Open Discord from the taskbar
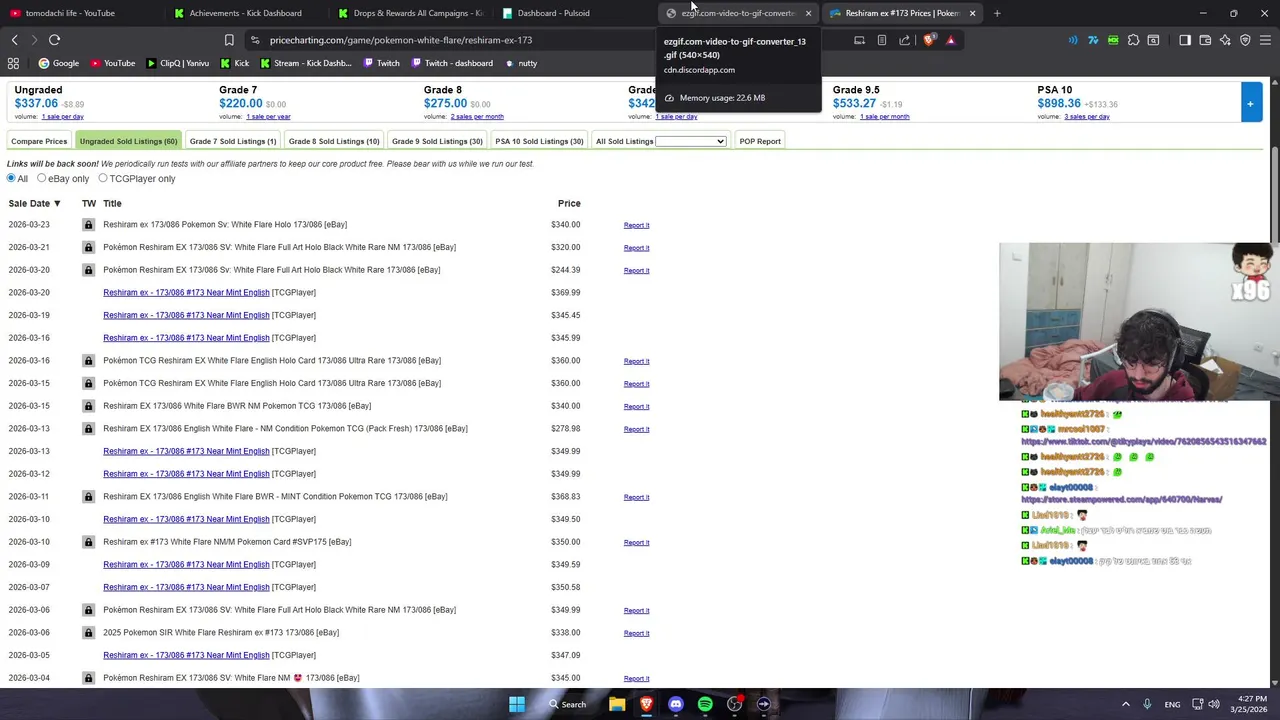 [676, 704]
